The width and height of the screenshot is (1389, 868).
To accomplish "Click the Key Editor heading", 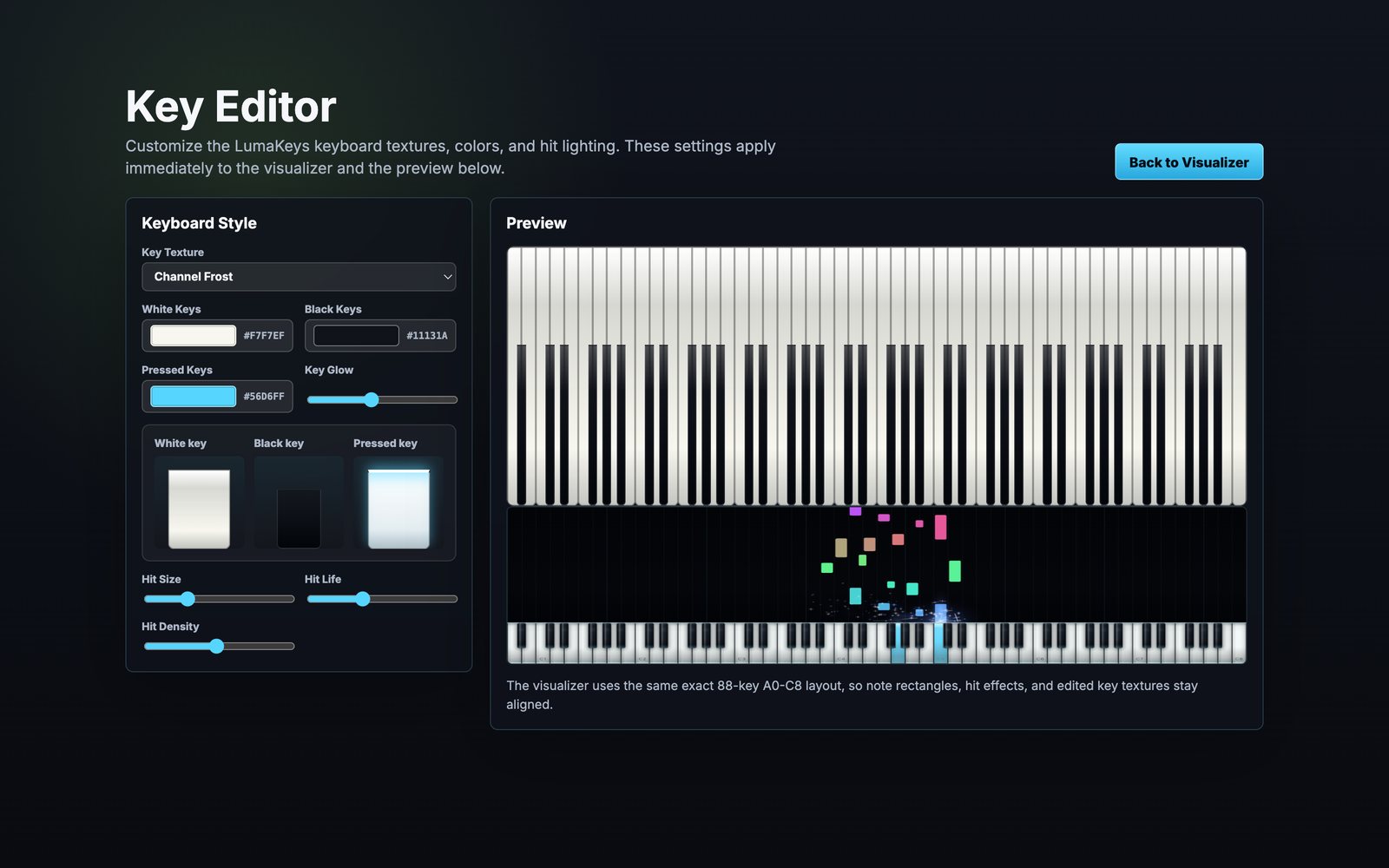I will pyautogui.click(x=231, y=107).
